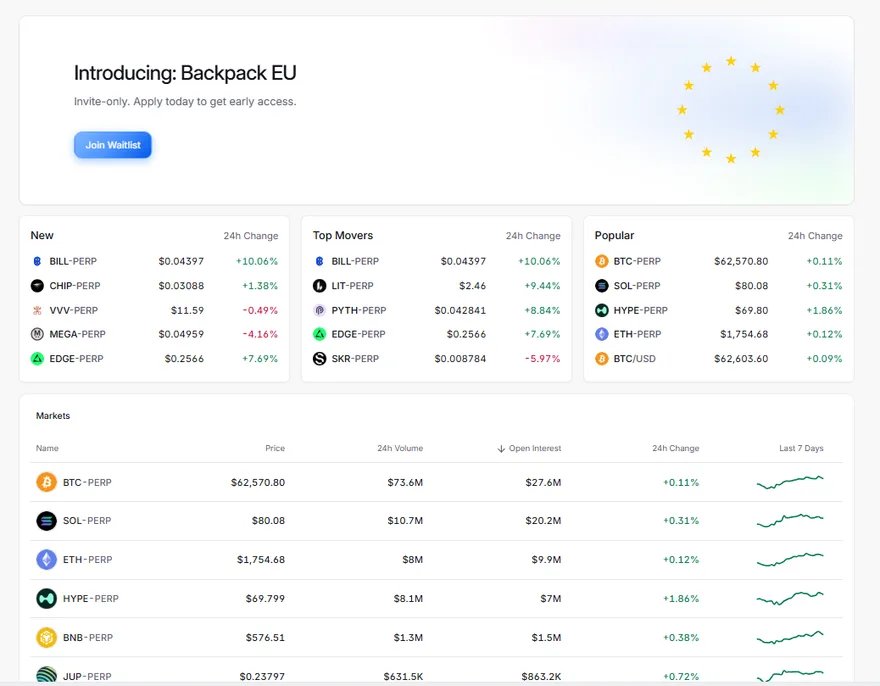The height and width of the screenshot is (686, 880).
Task: Select BTC/USD in the Popular list
Action: coord(635,358)
